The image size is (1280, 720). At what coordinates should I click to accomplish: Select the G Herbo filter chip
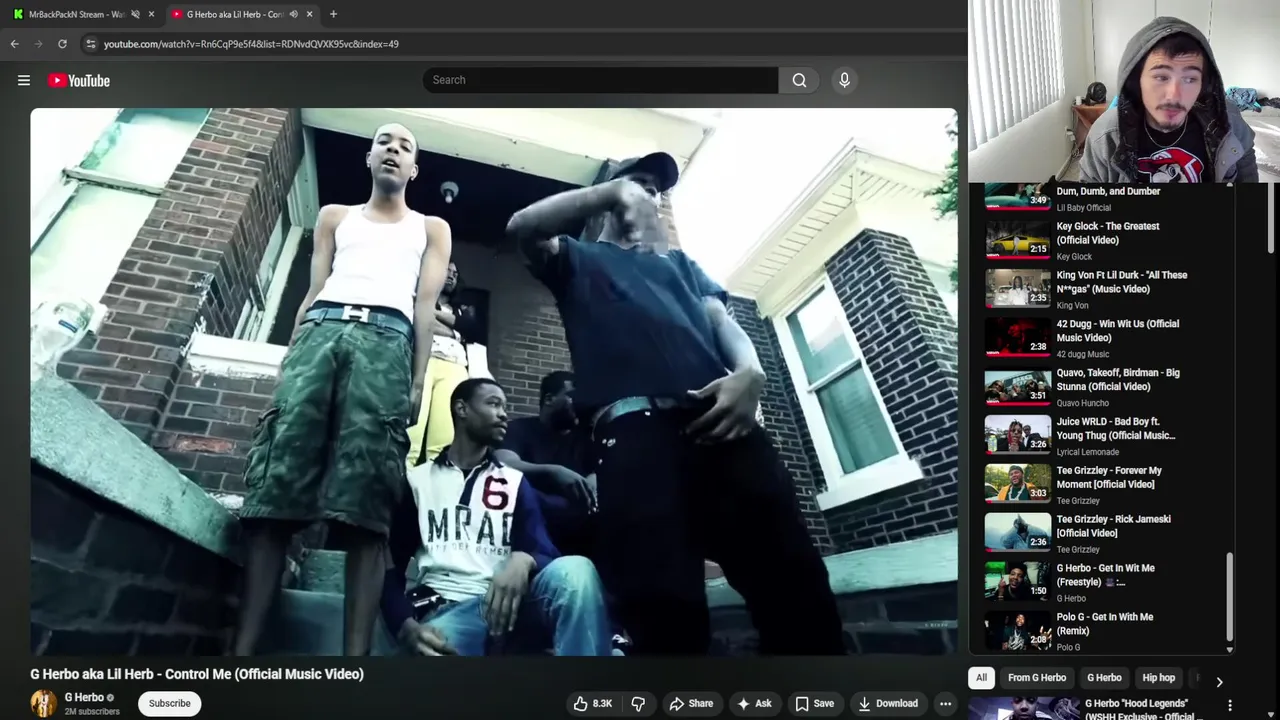[x=1104, y=677]
